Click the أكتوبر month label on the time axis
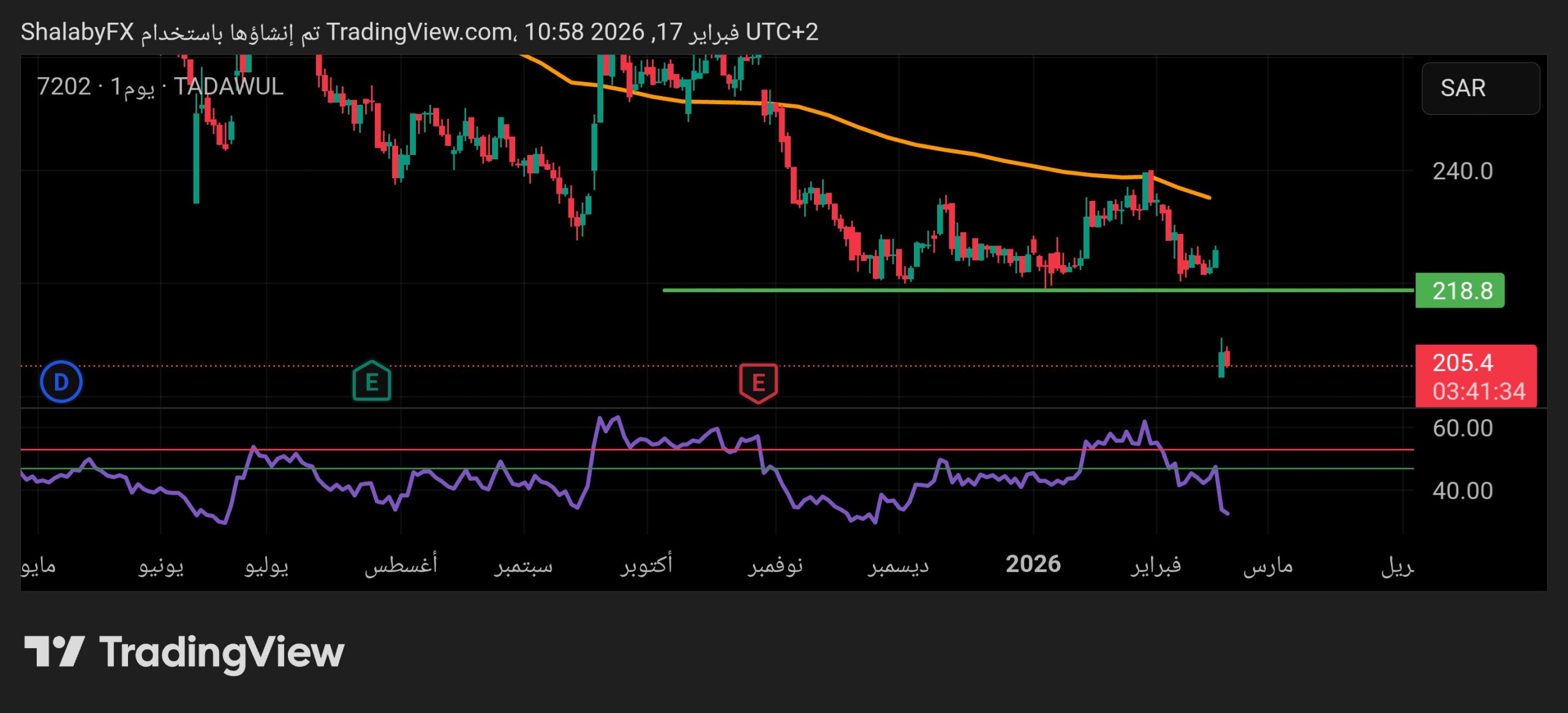The image size is (1568, 713). click(647, 565)
